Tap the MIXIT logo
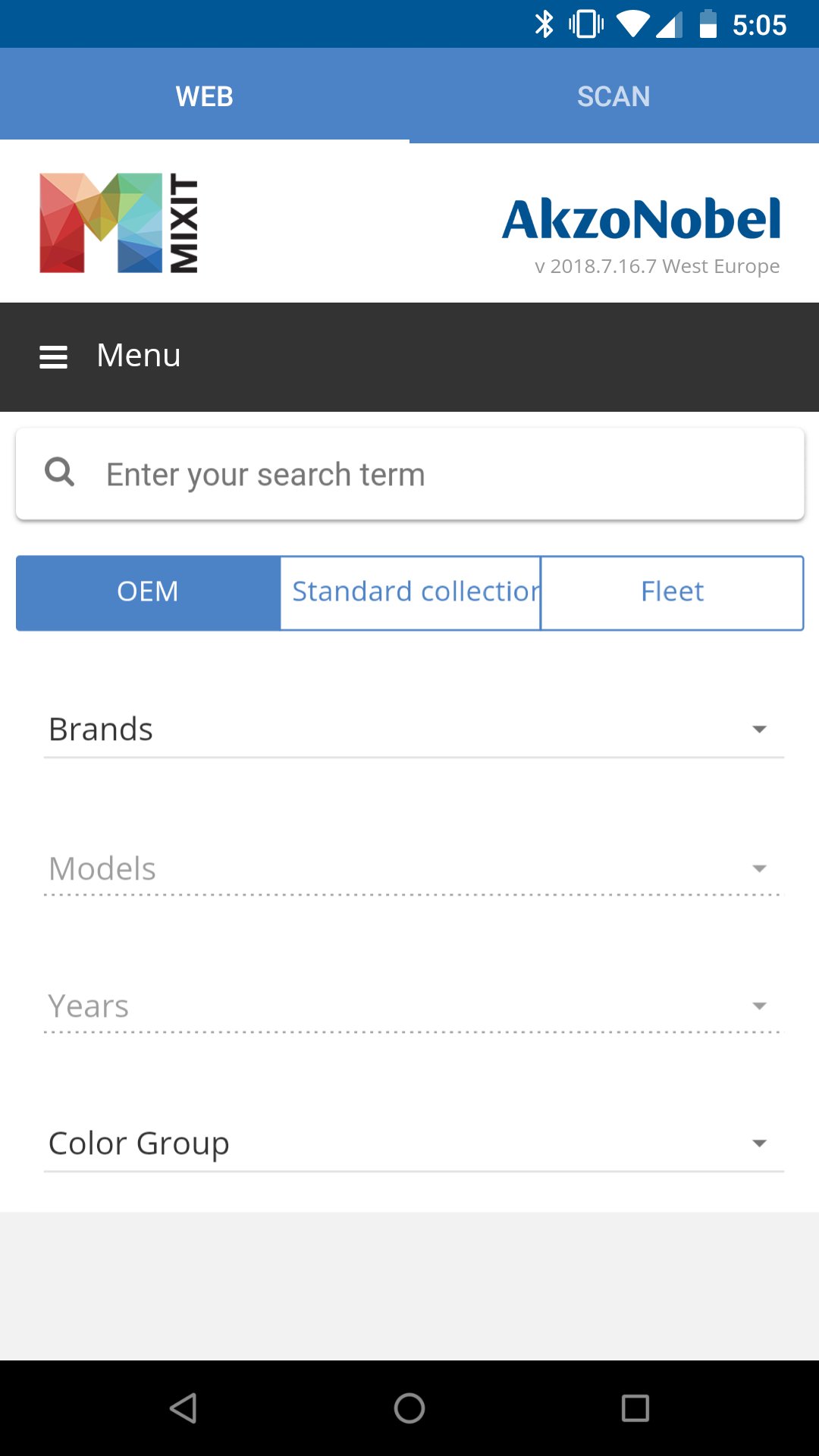 tap(119, 223)
